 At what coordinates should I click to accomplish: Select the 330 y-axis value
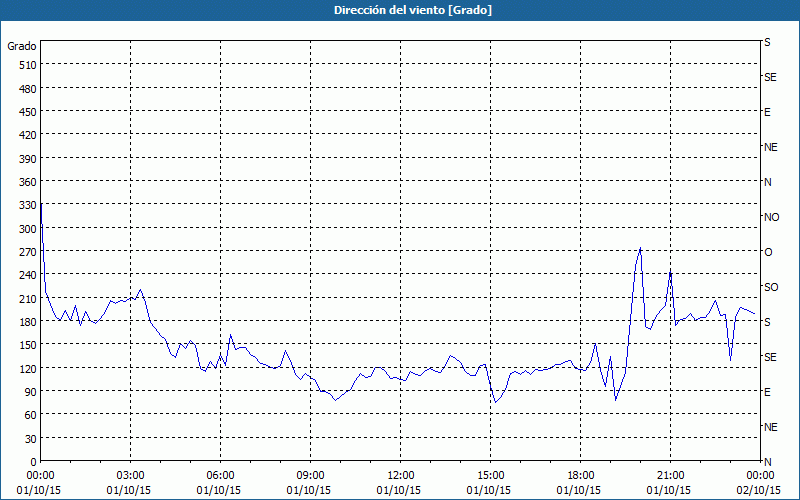(x=27, y=206)
